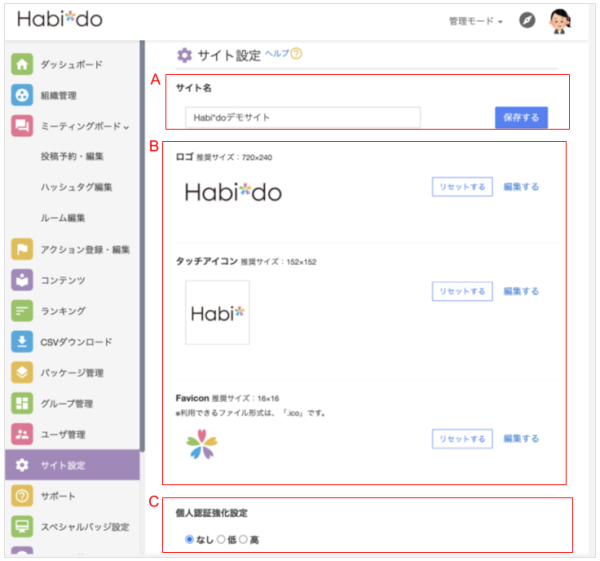This screenshot has width=600, height=561.
Task: Click the meeting board chat icon
Action: click(x=22, y=126)
